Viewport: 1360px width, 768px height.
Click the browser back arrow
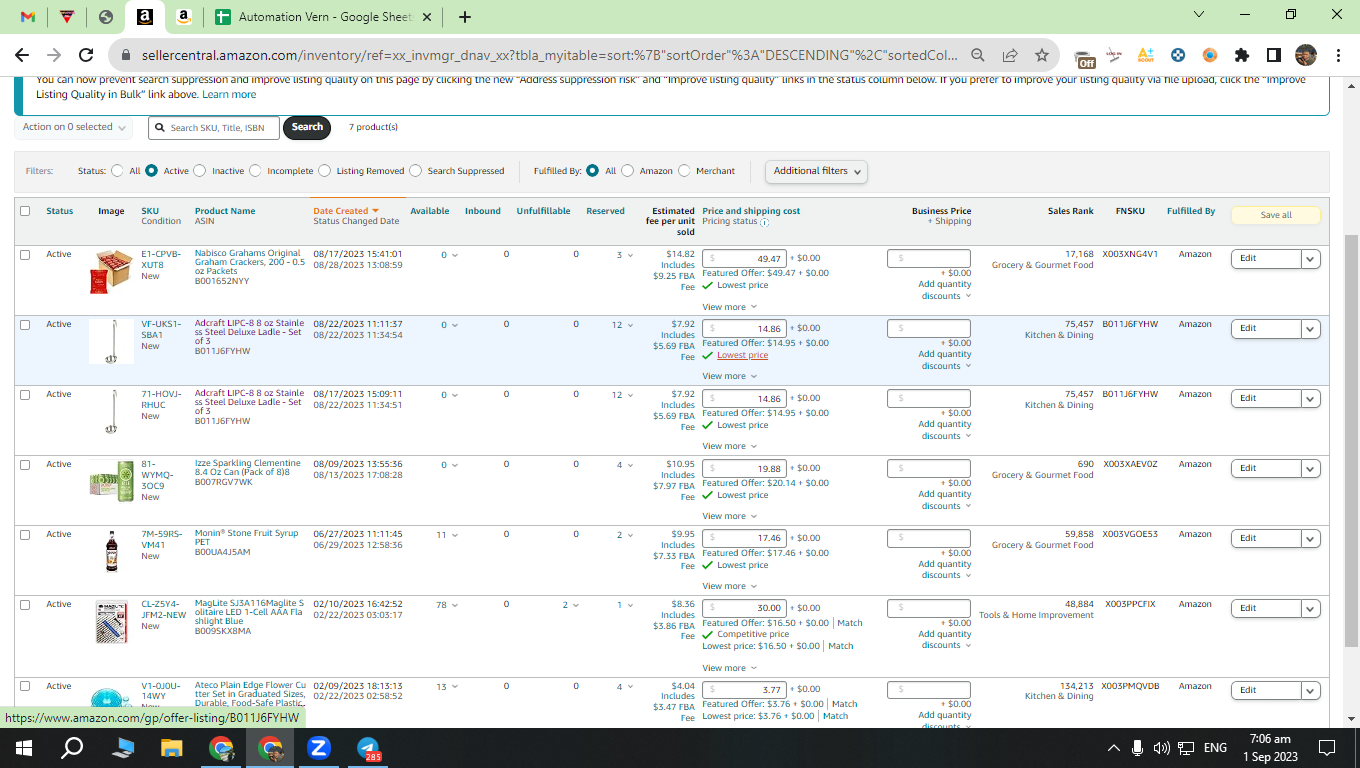[x=22, y=55]
